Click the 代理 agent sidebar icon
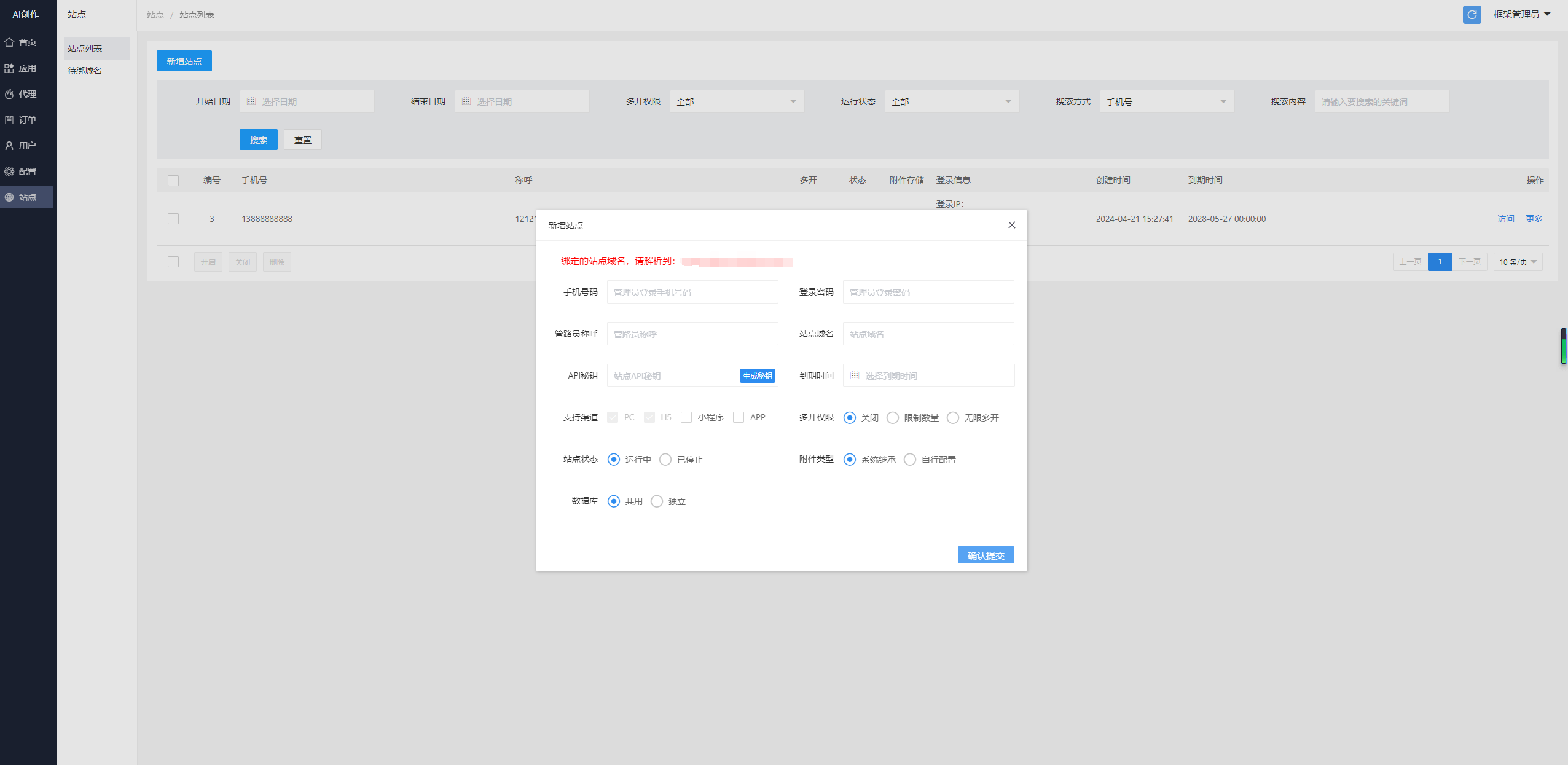 9,94
